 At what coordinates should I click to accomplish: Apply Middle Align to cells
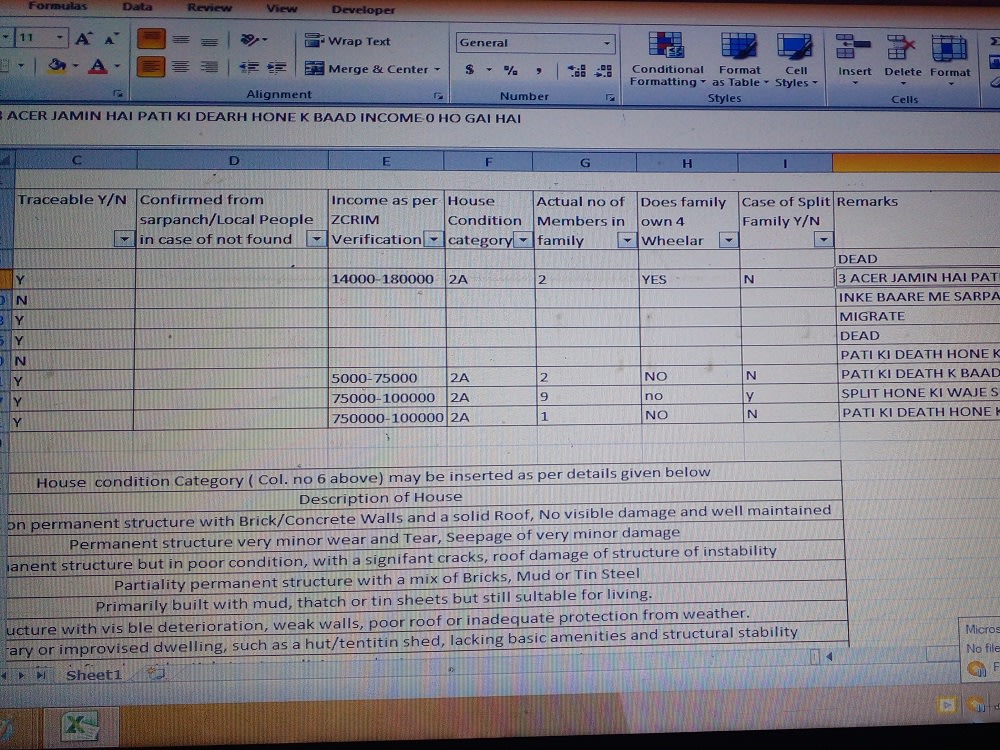[x=181, y=40]
